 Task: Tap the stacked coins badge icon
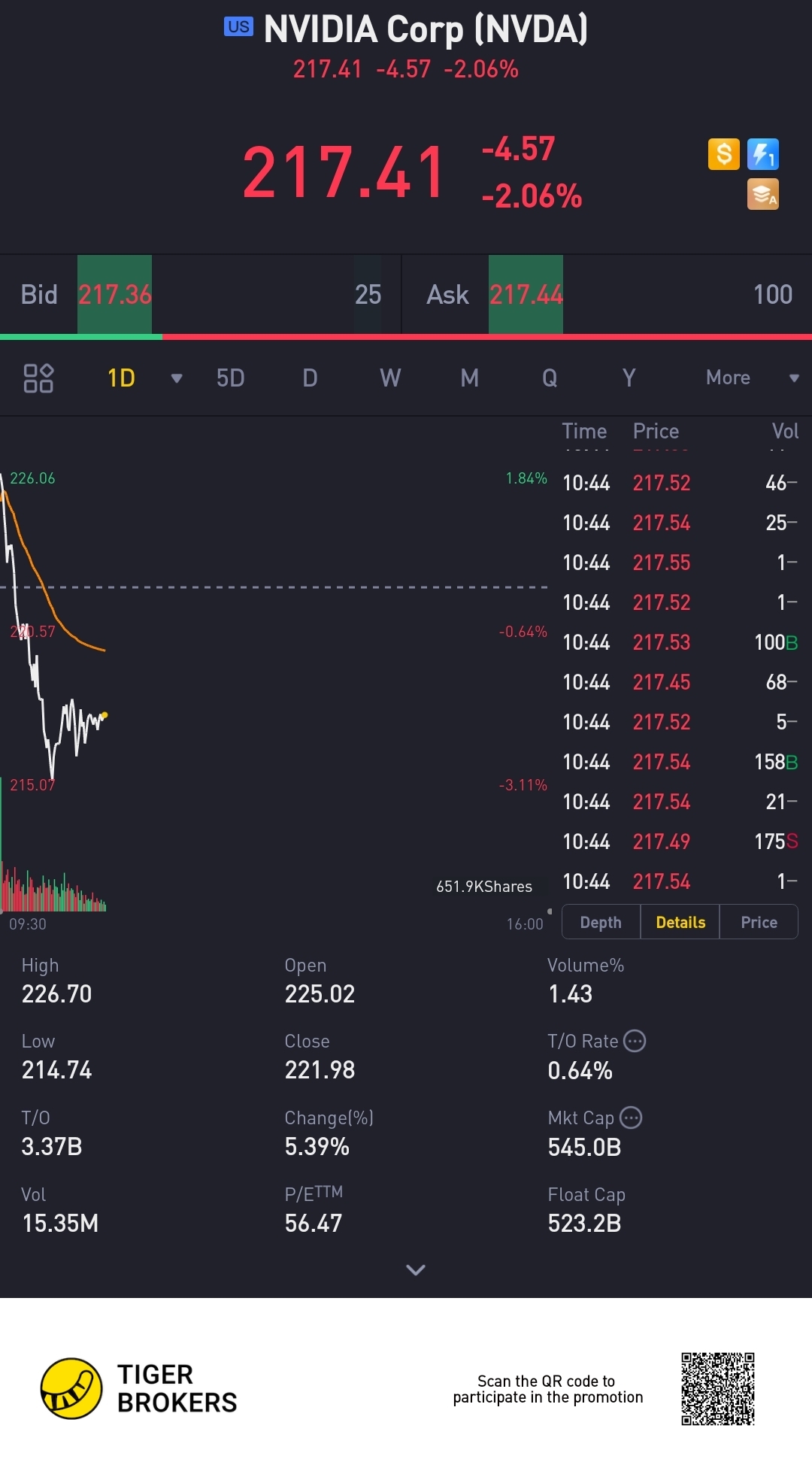(762, 194)
